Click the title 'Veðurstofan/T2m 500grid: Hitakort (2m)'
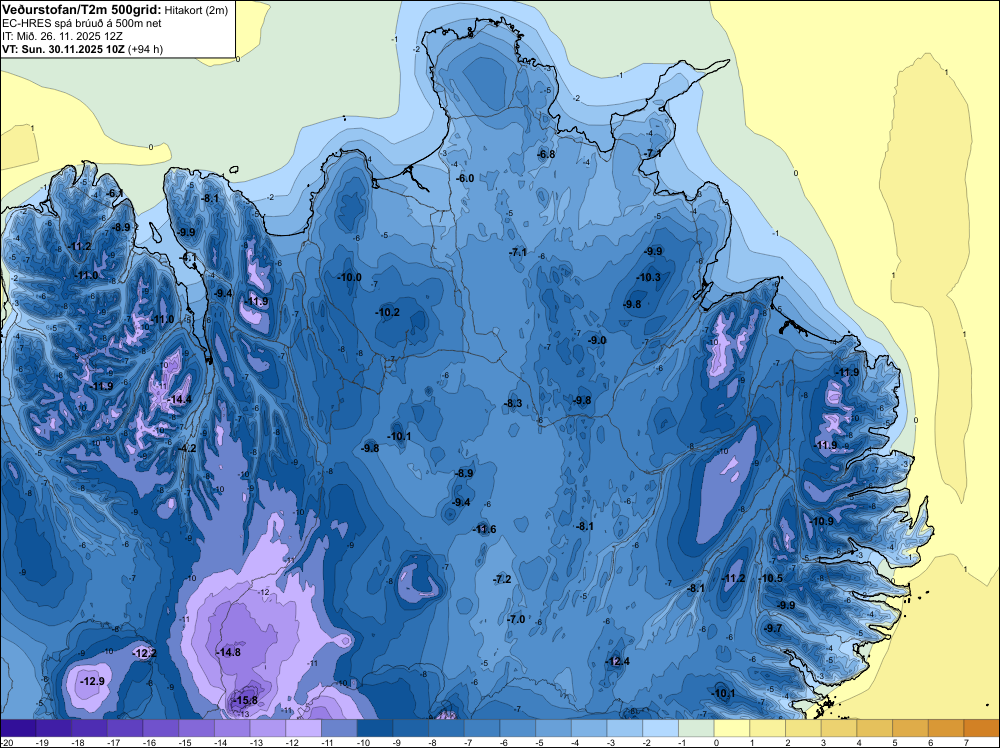1000x748 pixels. [x=115, y=10]
